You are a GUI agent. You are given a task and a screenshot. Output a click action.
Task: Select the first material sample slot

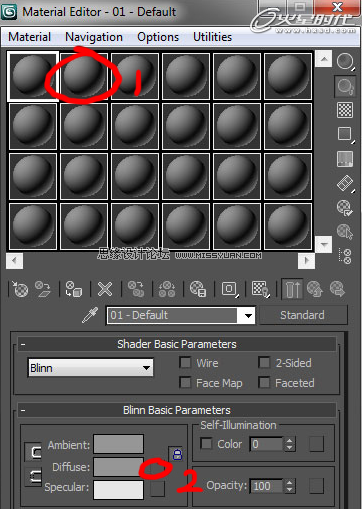click(33, 76)
